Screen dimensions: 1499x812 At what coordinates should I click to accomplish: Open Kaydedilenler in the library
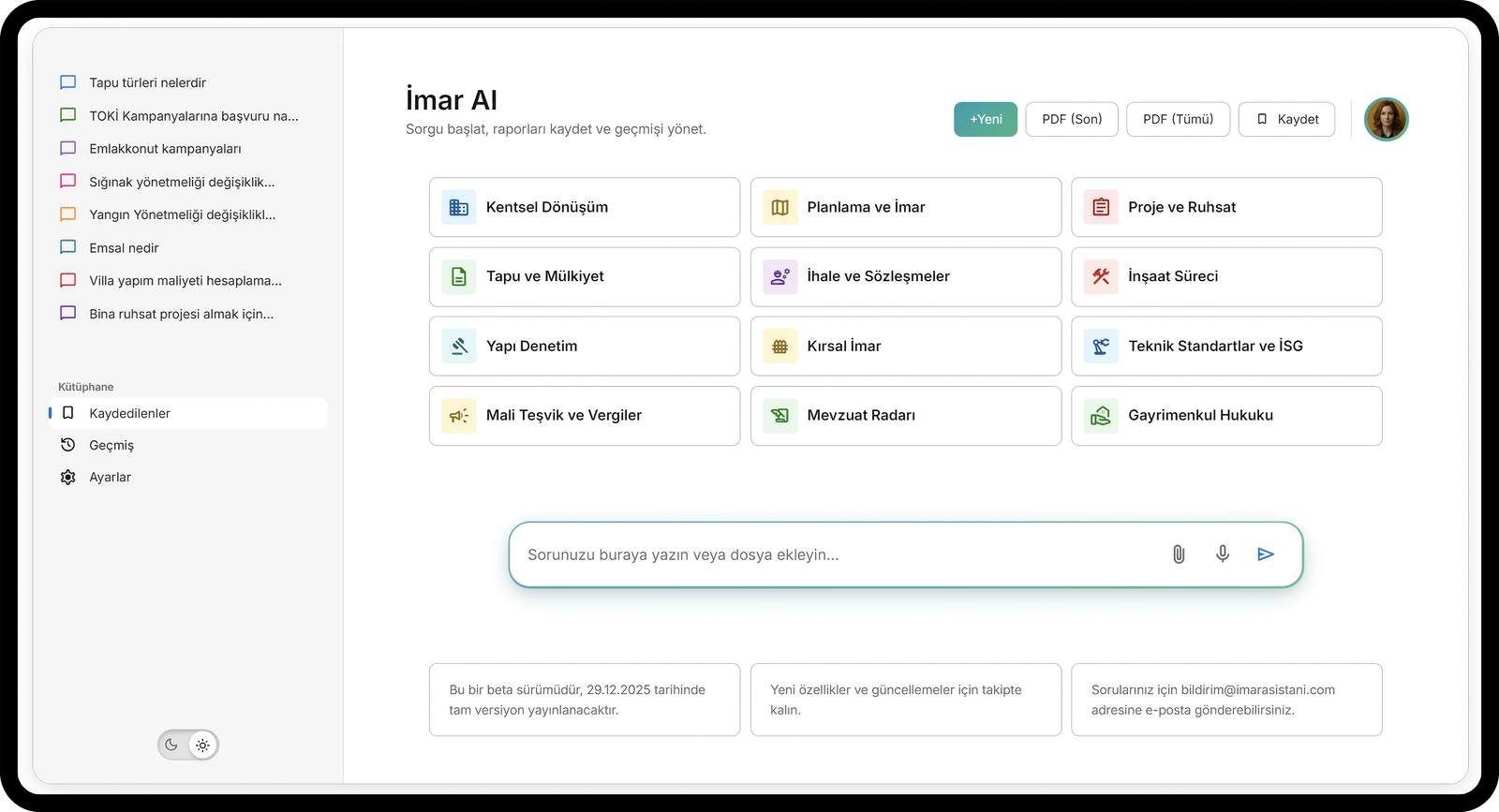pyautogui.click(x=129, y=413)
